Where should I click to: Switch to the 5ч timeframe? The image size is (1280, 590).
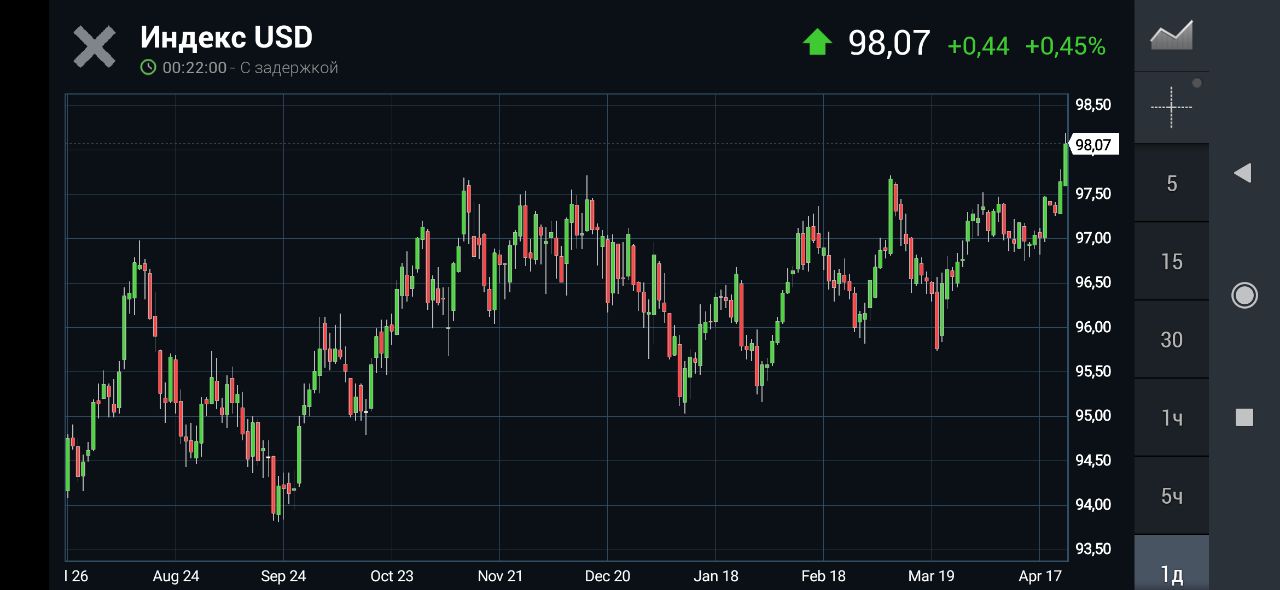pos(1172,495)
